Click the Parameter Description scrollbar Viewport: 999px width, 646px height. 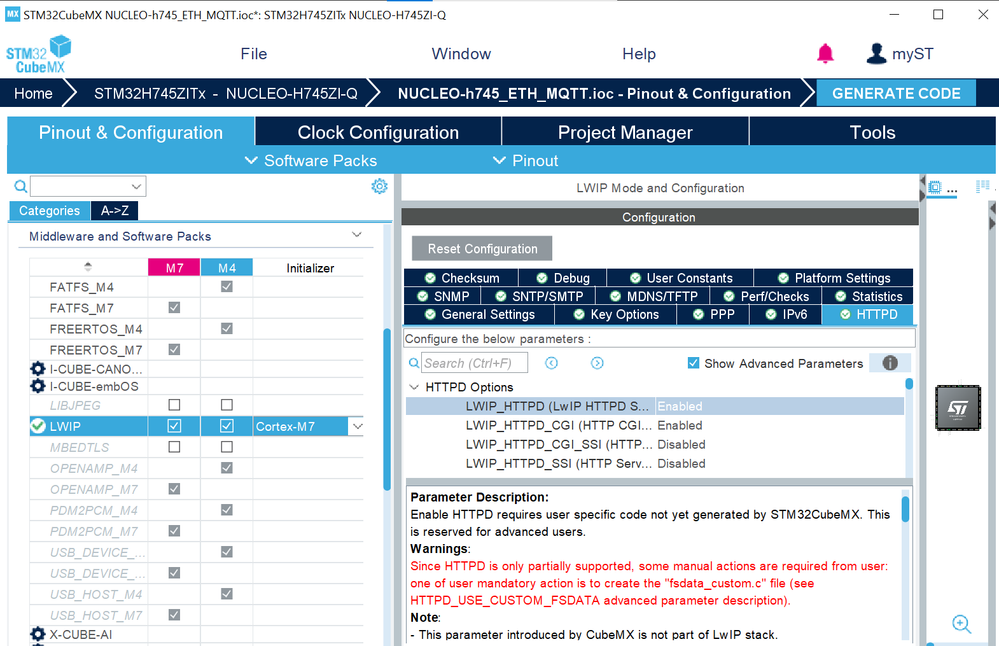point(905,509)
